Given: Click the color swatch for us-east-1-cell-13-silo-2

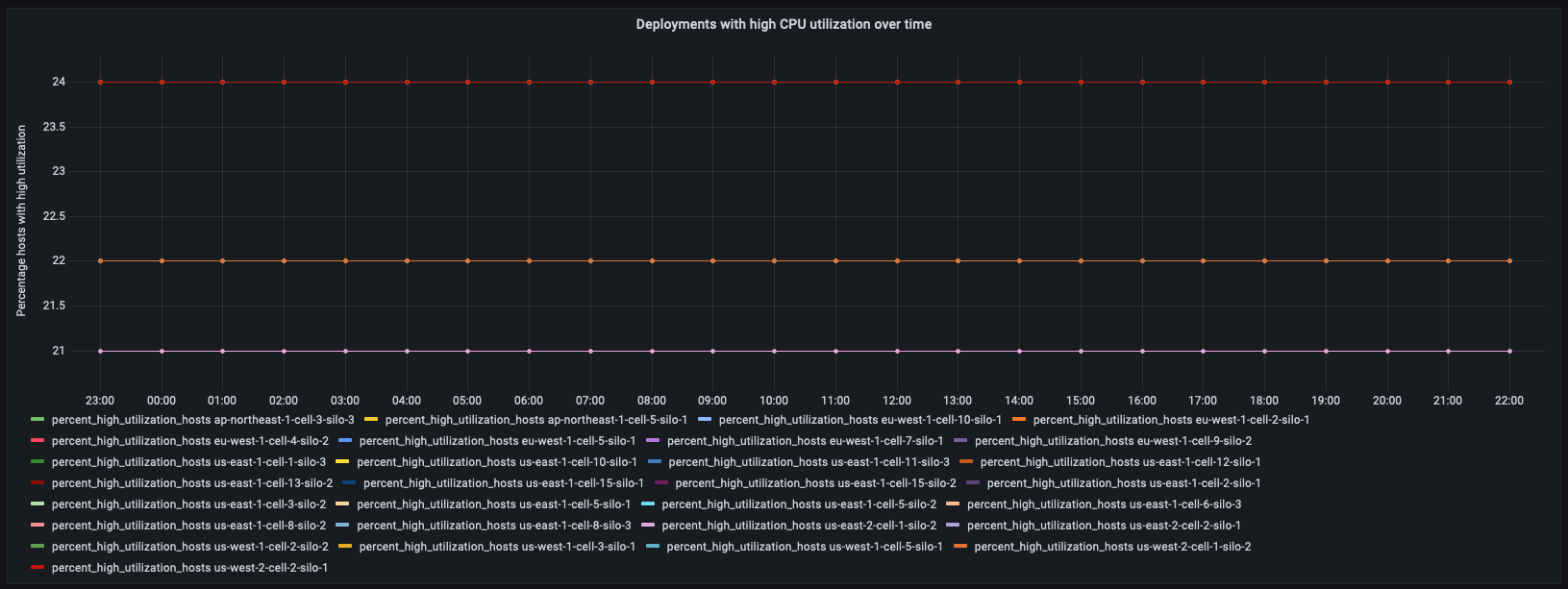Looking at the screenshot, I should pos(37,483).
